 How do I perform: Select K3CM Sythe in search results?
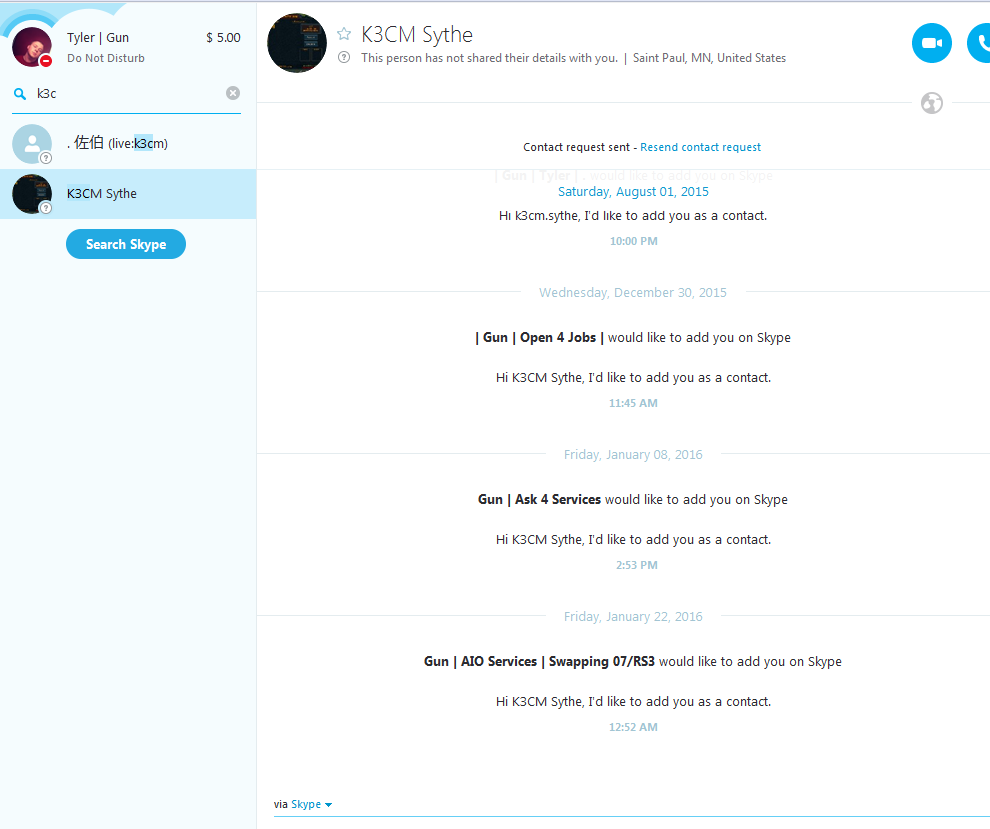128,194
